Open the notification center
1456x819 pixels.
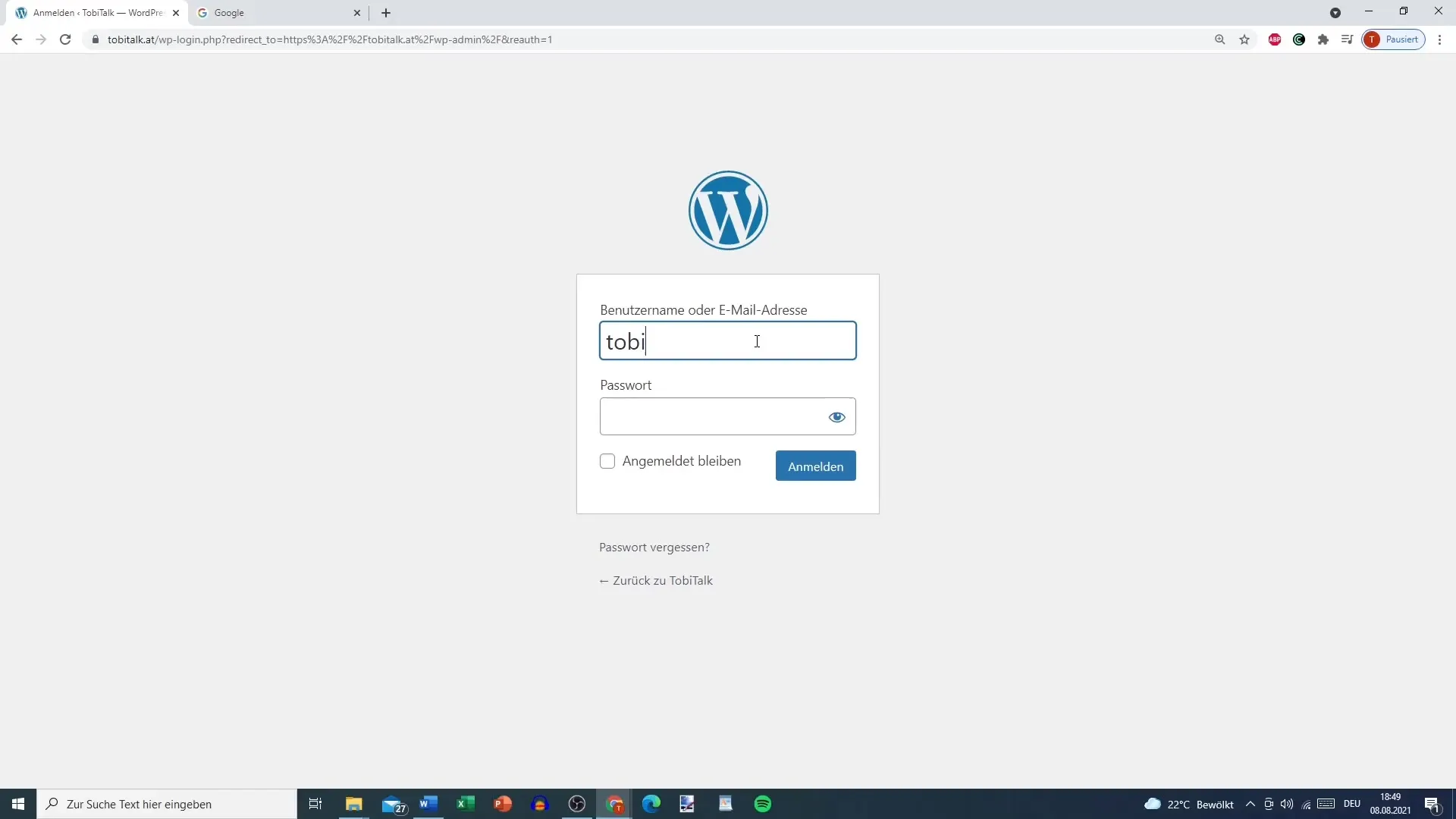tap(1432, 804)
